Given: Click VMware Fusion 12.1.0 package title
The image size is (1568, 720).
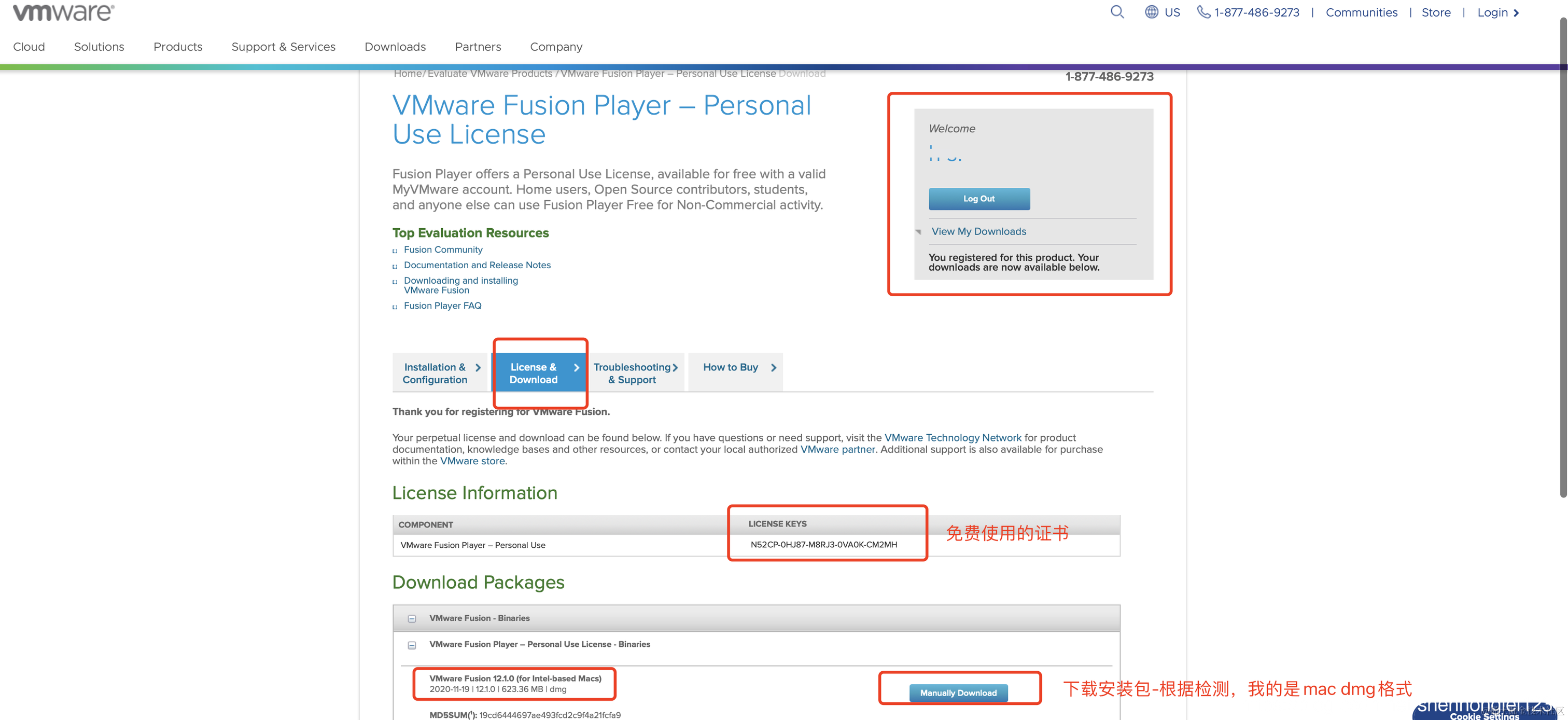Looking at the screenshot, I should click(x=515, y=678).
